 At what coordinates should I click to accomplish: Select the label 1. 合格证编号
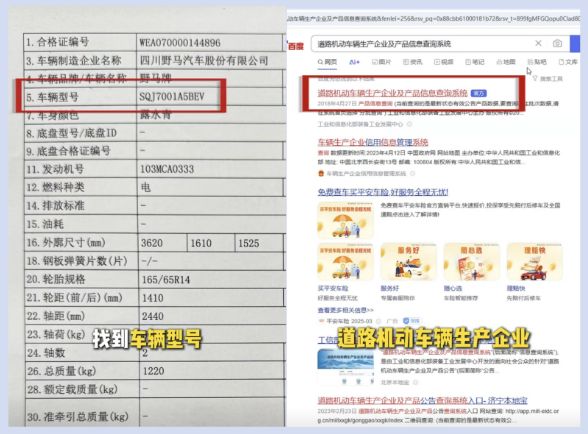tap(57, 42)
